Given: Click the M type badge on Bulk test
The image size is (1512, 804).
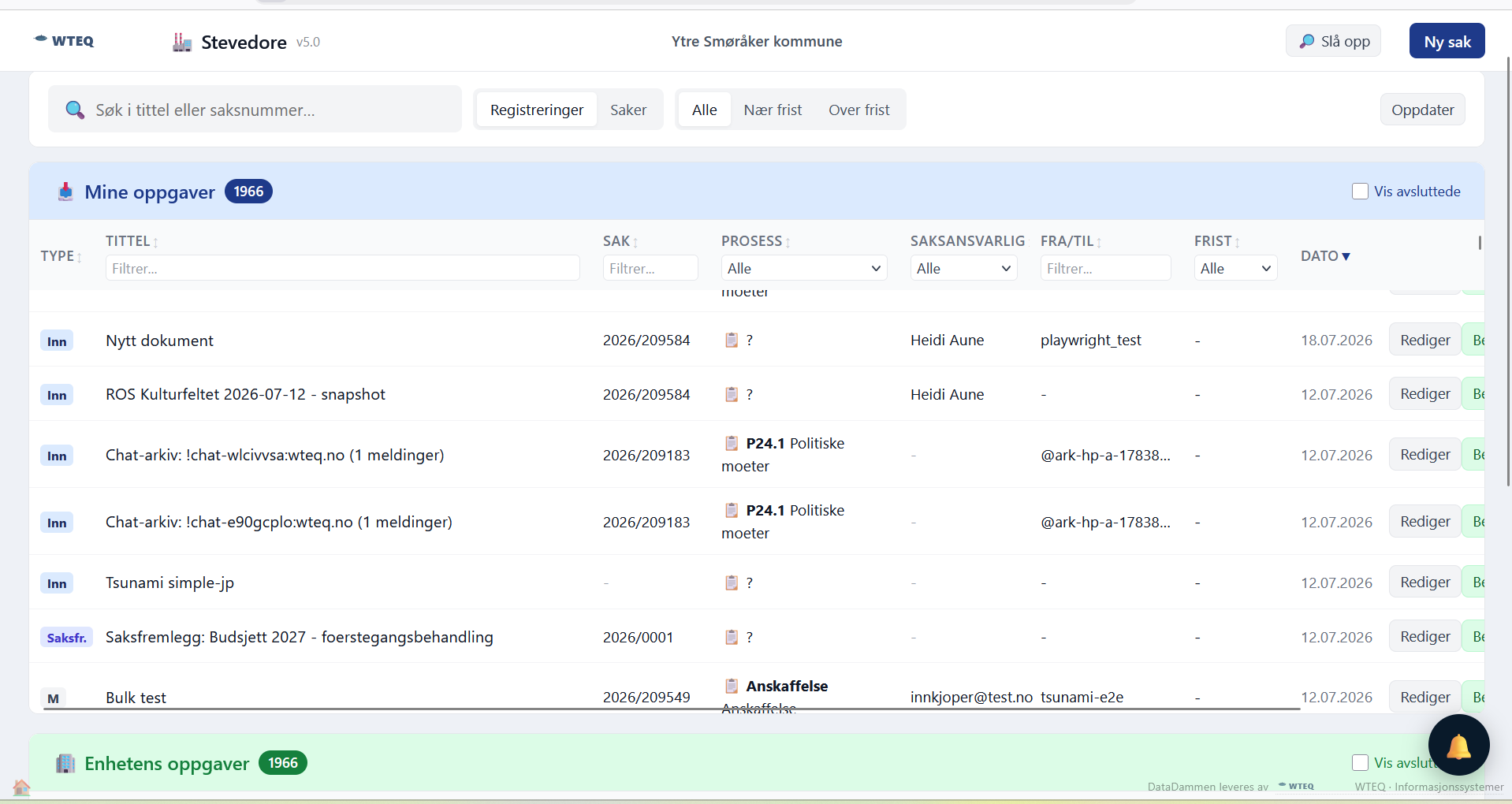Looking at the screenshot, I should click(53, 698).
